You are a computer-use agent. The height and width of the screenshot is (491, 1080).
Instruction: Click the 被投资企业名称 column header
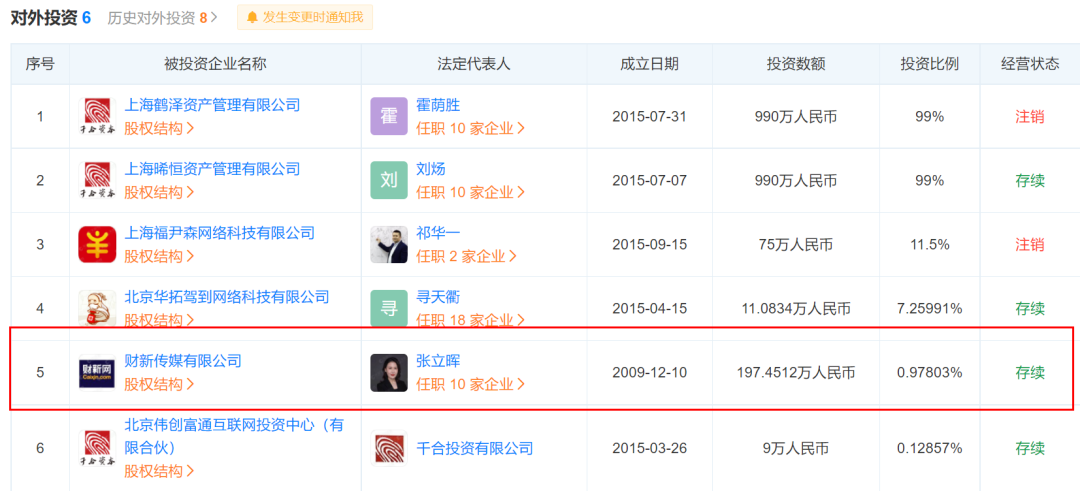click(215, 64)
